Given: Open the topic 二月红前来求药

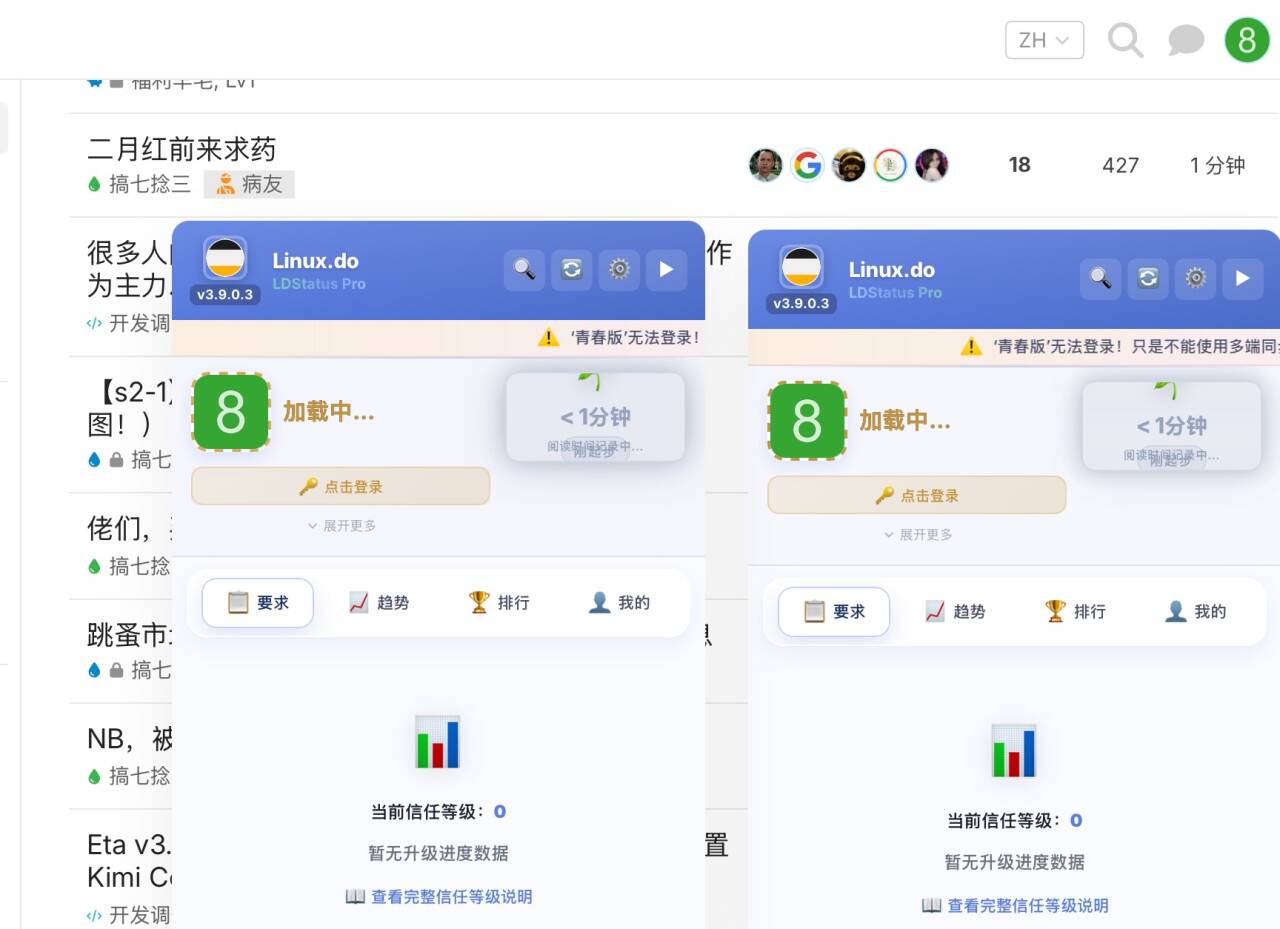Looking at the screenshot, I should [x=182, y=149].
